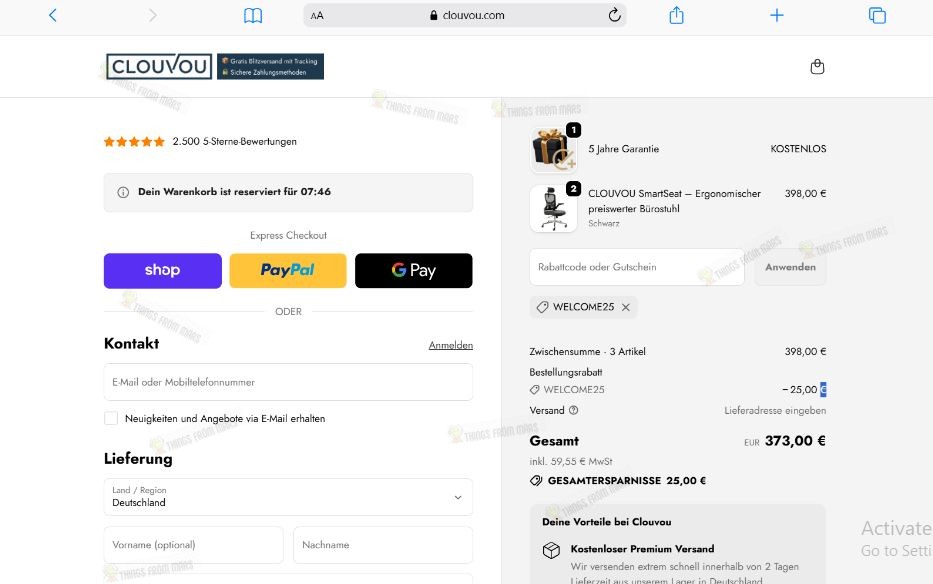Tap the AA reader text-size button
The width and height of the screenshot is (933, 584).
click(317, 15)
